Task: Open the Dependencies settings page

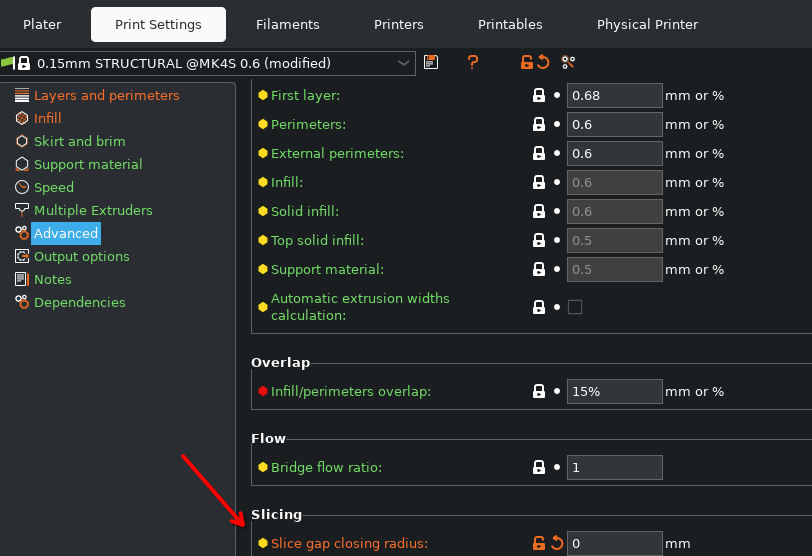Action: pos(80,302)
